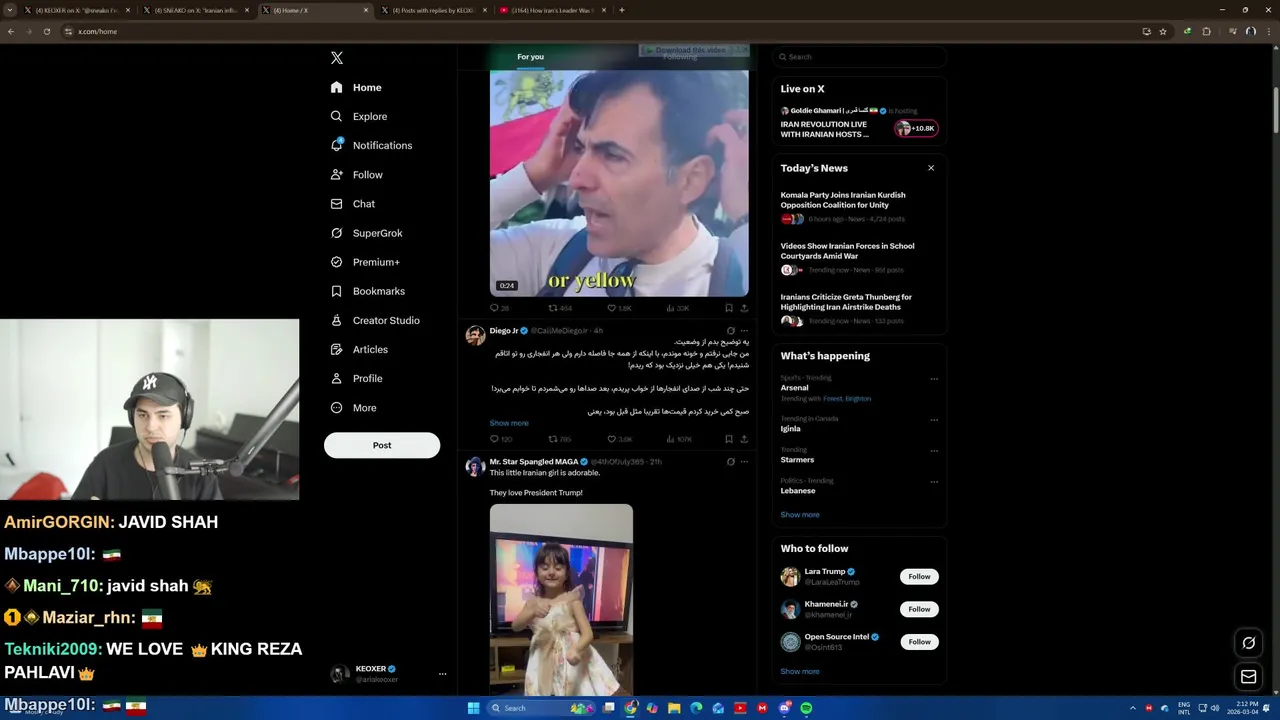
Task: Open Bookmarks in X sidebar
Action: click(x=368, y=291)
